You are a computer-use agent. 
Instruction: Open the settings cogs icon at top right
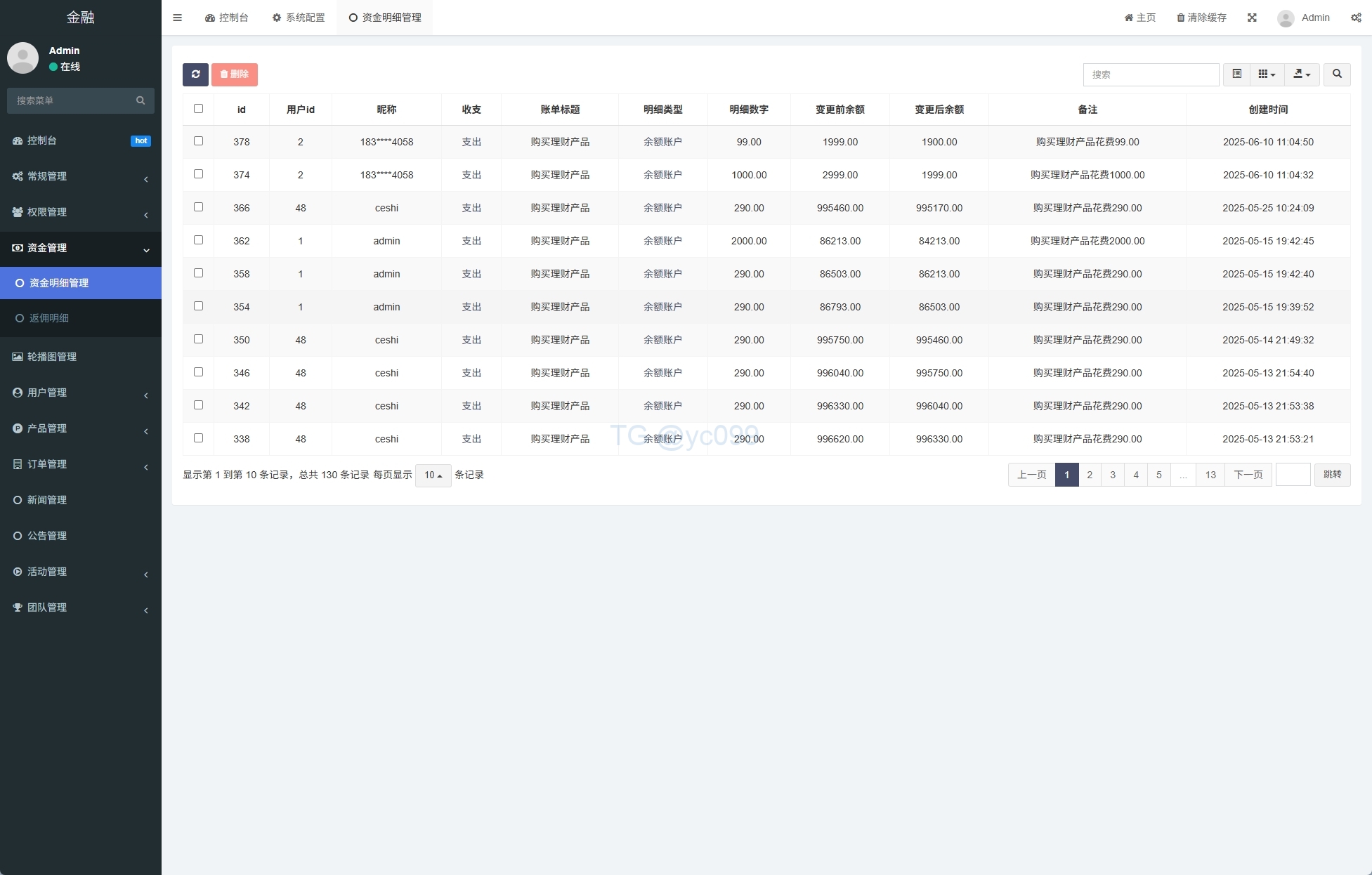pos(1356,18)
